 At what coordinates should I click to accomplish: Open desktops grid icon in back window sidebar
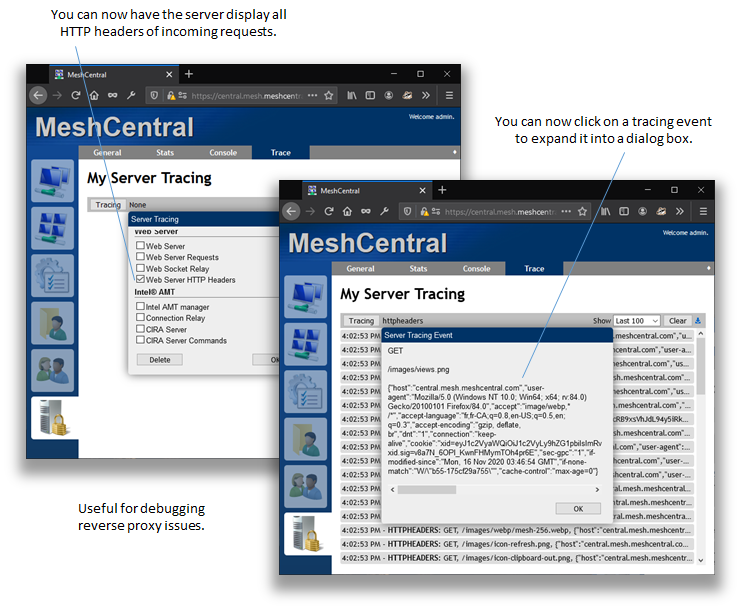coord(52,228)
